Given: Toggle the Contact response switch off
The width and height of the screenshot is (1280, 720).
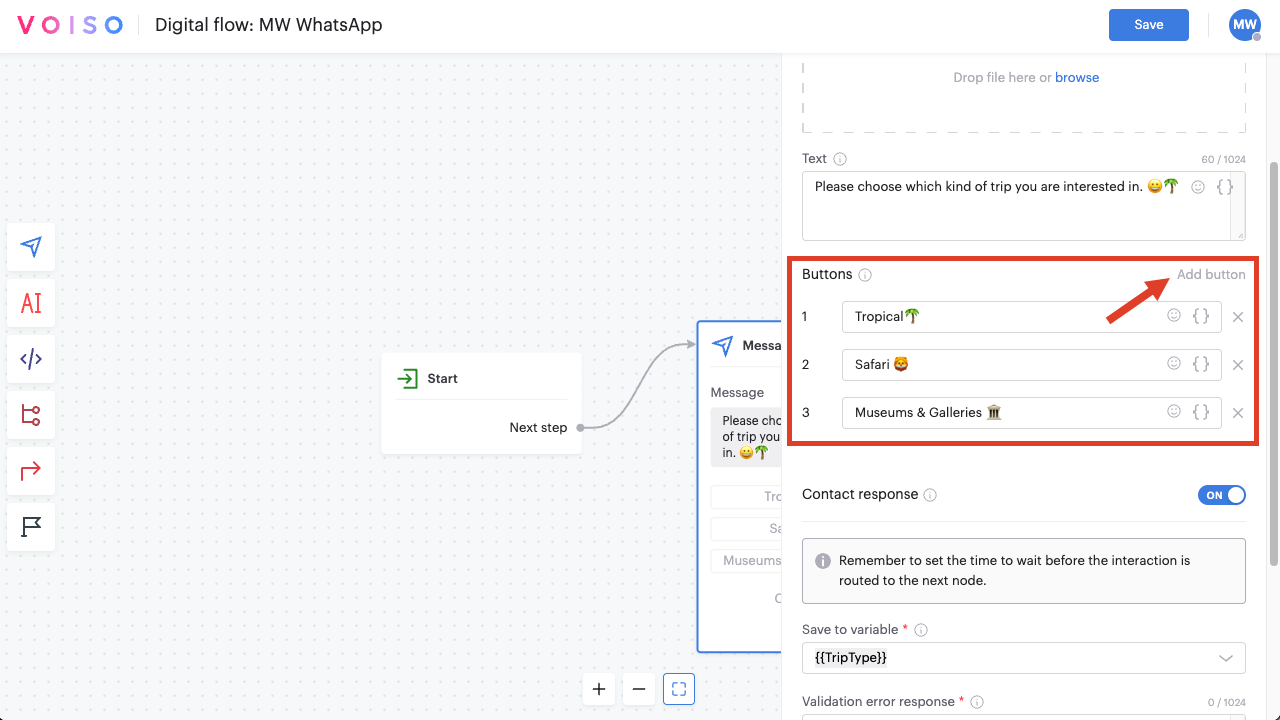Looking at the screenshot, I should click(1222, 495).
